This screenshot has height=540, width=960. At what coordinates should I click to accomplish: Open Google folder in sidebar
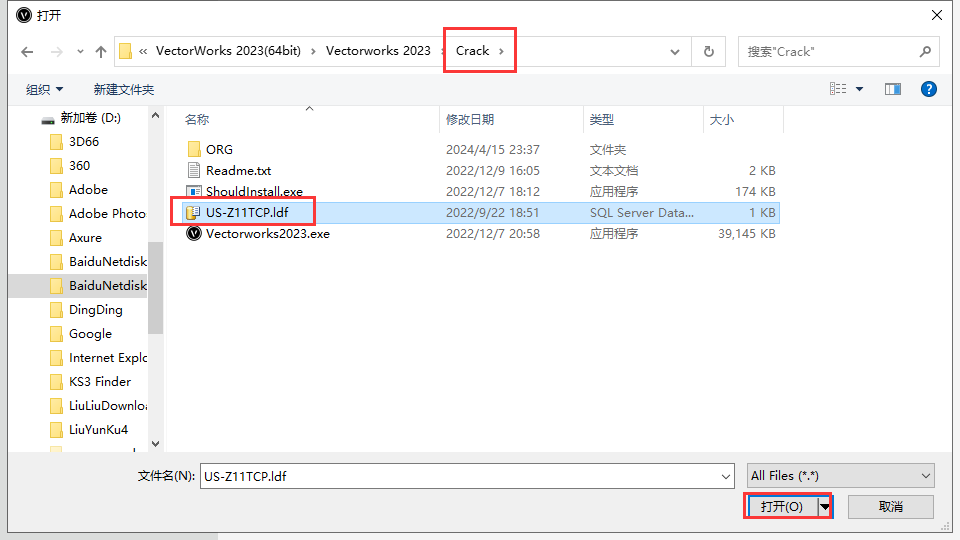point(90,334)
